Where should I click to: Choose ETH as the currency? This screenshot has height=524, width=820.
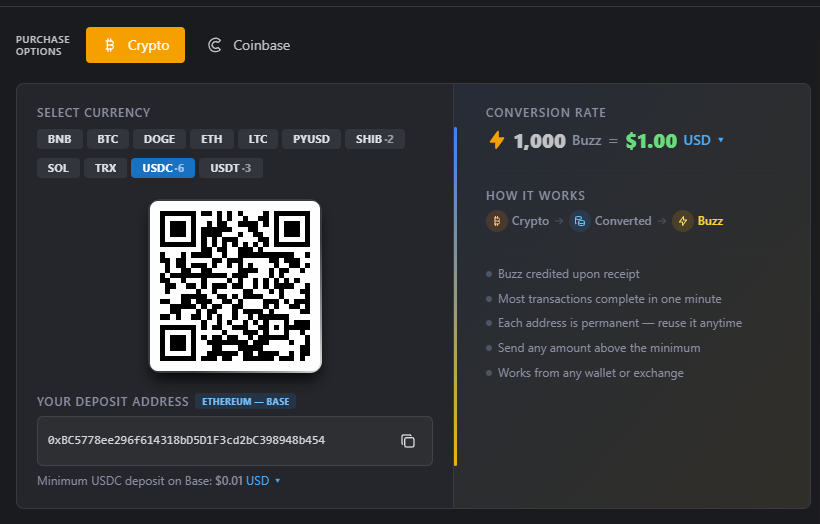[x=212, y=139]
